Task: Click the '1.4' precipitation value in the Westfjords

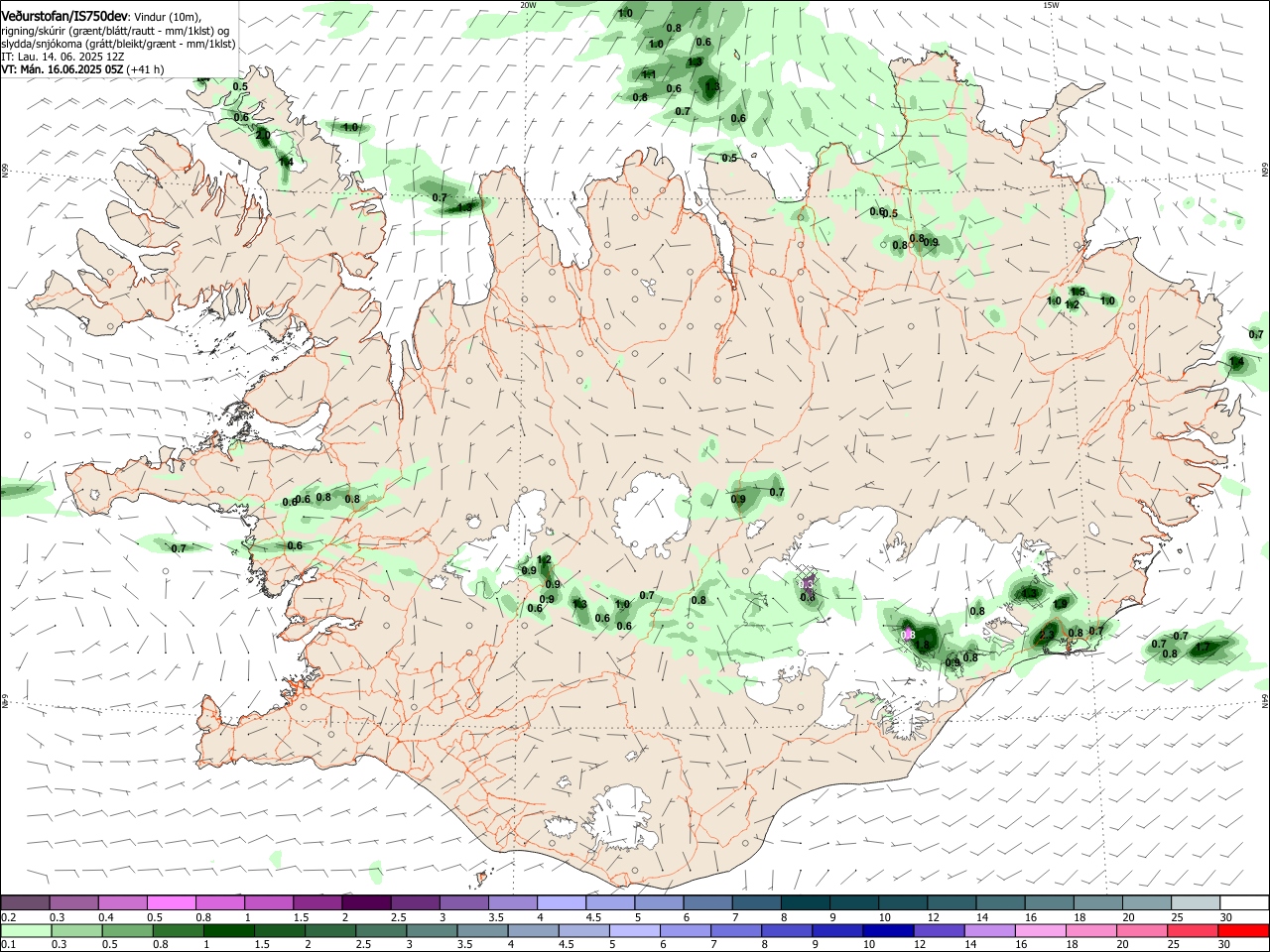Action: coord(286,162)
